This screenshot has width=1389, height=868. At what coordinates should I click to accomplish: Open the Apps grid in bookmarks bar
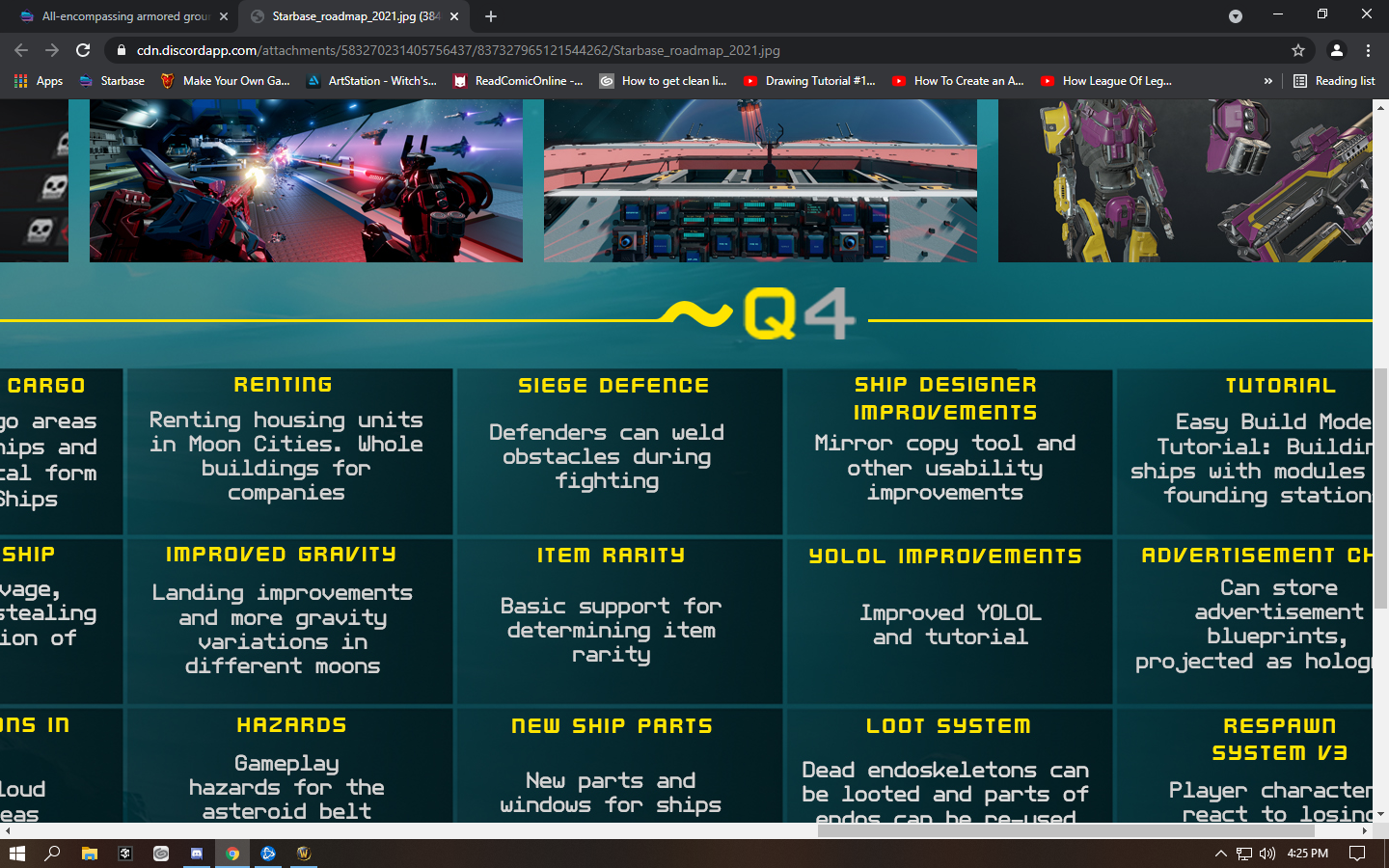coord(39,81)
